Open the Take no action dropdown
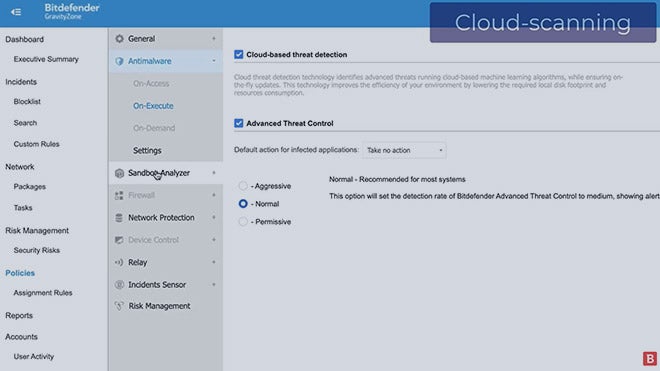This screenshot has width=660, height=371. (x=404, y=150)
